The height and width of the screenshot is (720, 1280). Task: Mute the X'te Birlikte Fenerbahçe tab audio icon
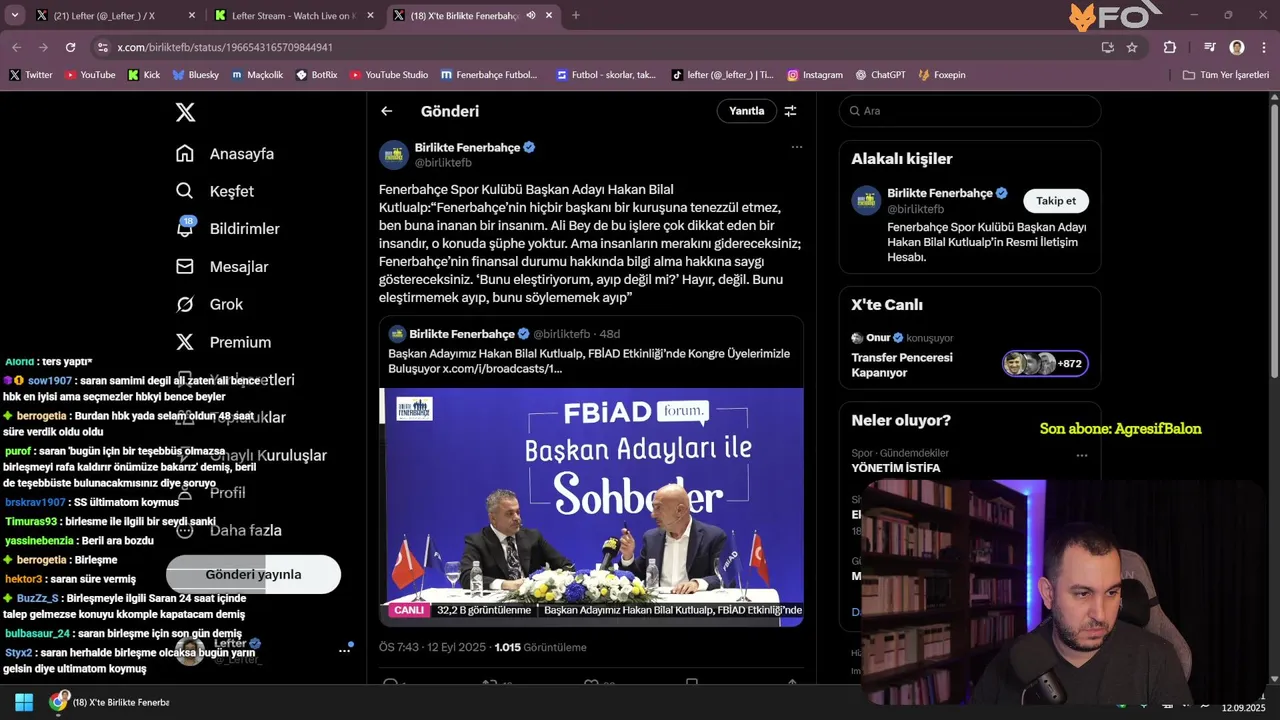pyautogui.click(x=531, y=15)
